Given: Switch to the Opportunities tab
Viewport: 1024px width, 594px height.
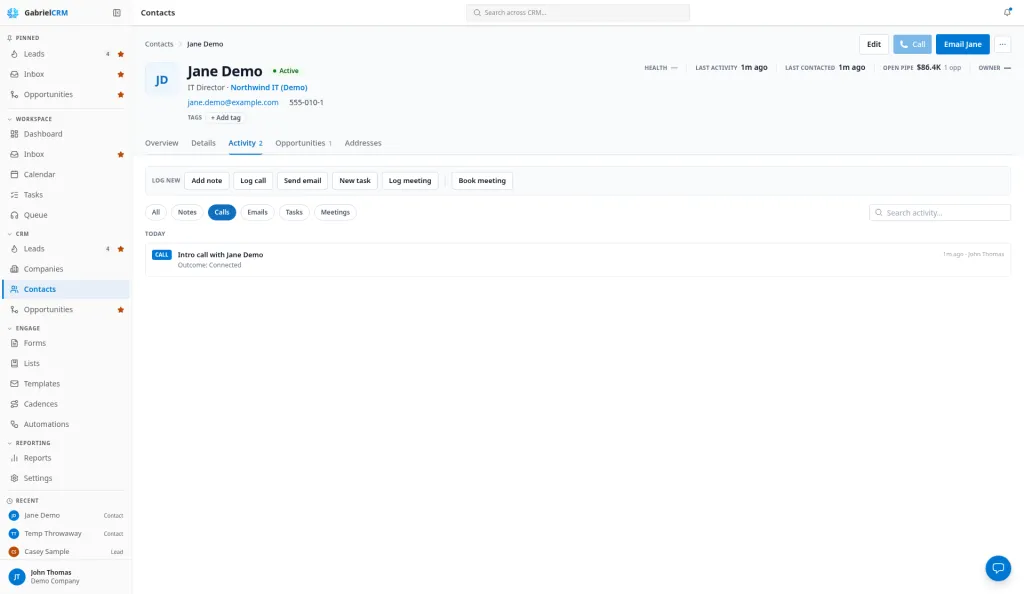Looking at the screenshot, I should (x=304, y=143).
